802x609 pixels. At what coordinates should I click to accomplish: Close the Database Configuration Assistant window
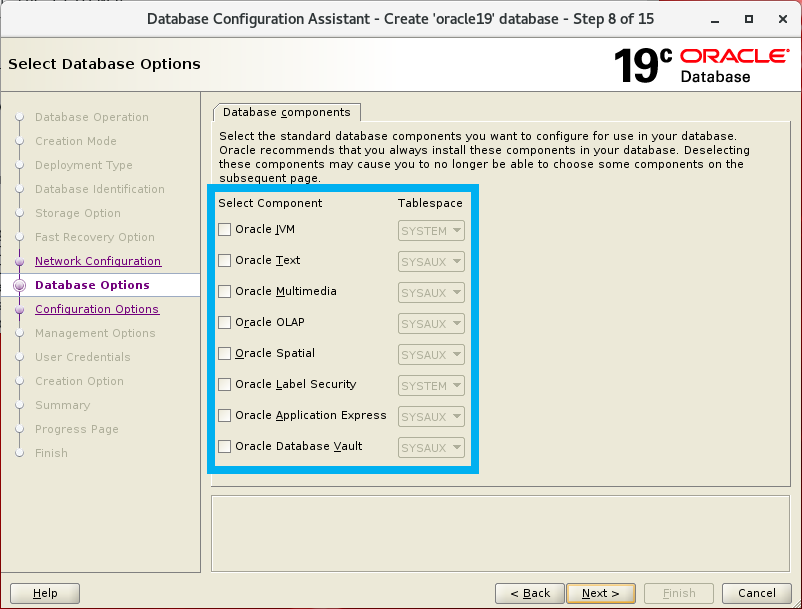(x=783, y=19)
